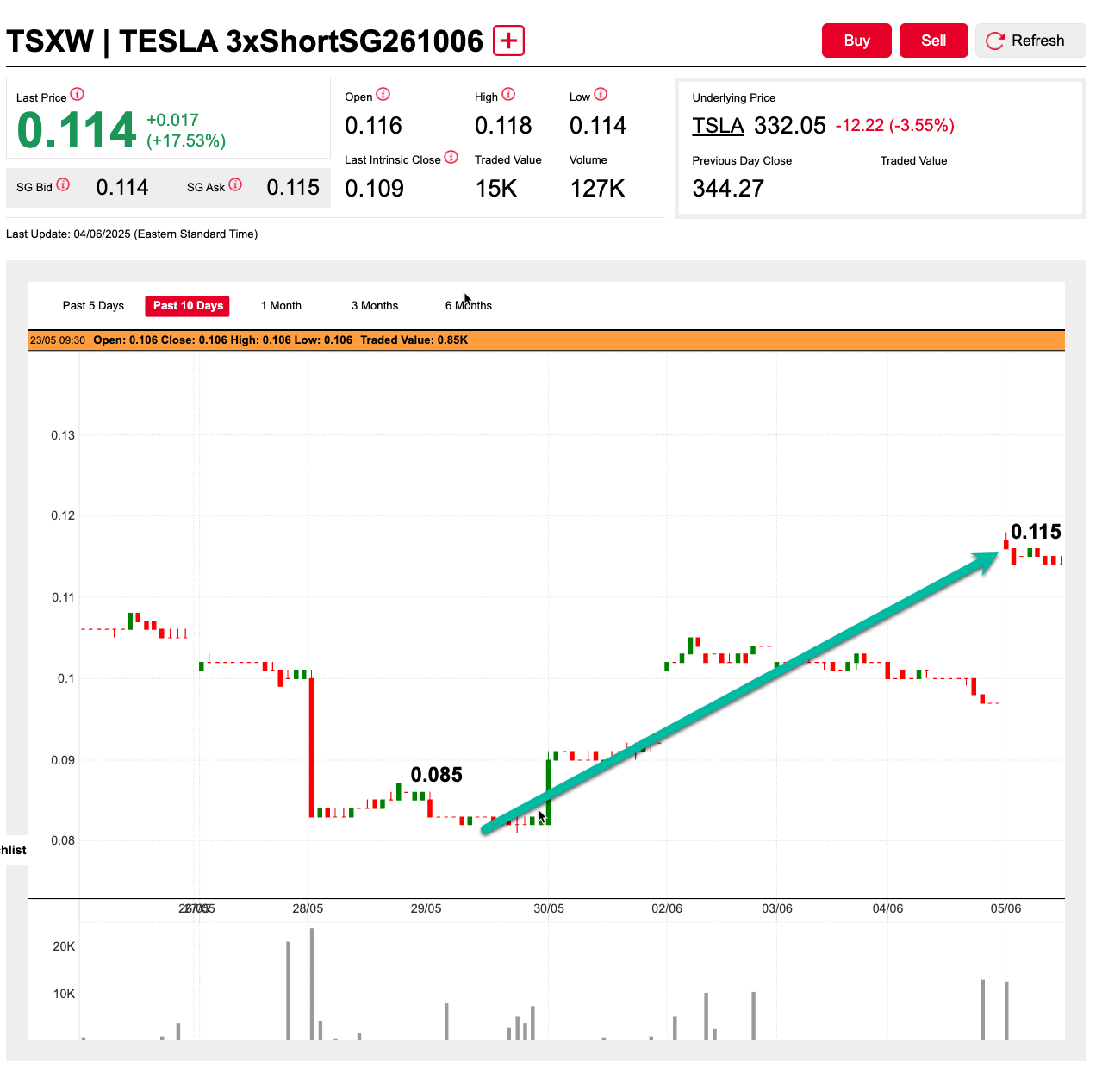Select the Past 10 Days range
This screenshot has width=1102, height=1092.
click(188, 306)
